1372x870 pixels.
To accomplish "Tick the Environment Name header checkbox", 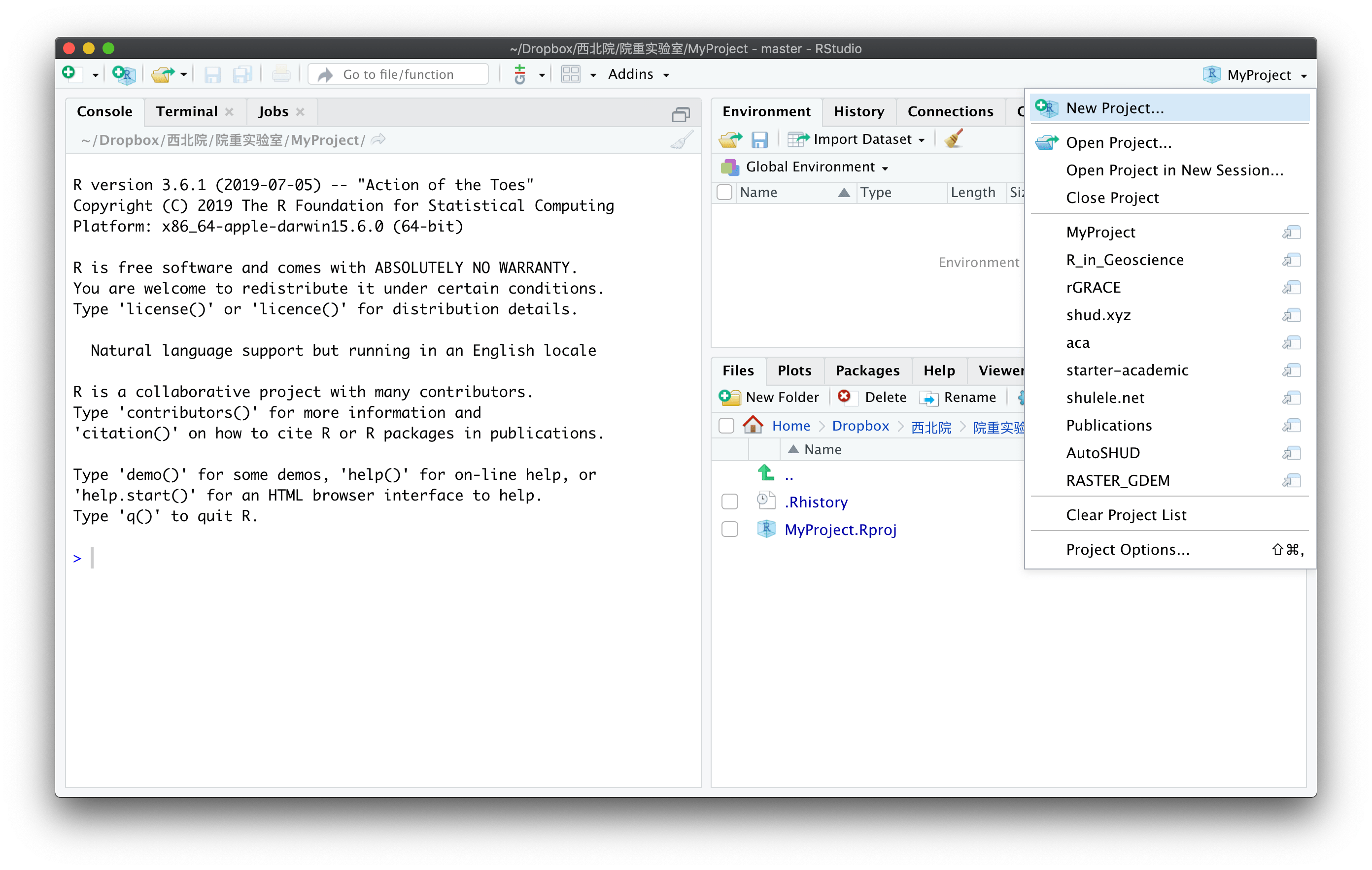I will (724, 192).
